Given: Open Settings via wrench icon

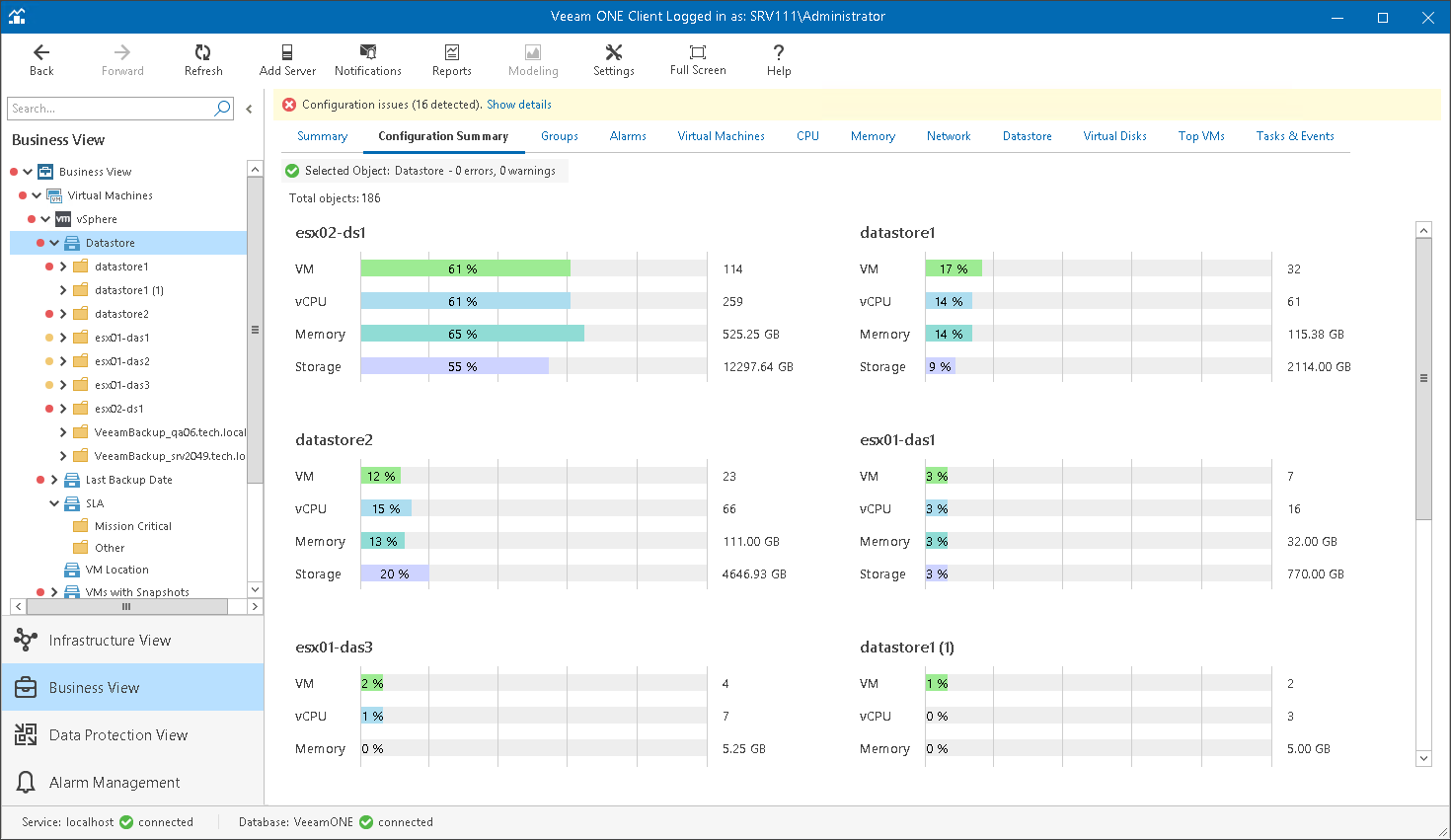Looking at the screenshot, I should tap(613, 53).
